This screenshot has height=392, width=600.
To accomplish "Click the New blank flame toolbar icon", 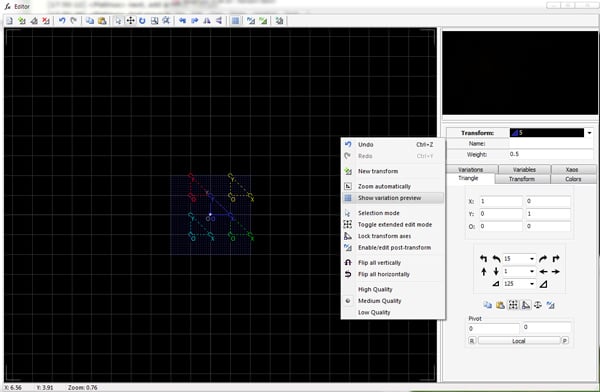I will point(10,21).
